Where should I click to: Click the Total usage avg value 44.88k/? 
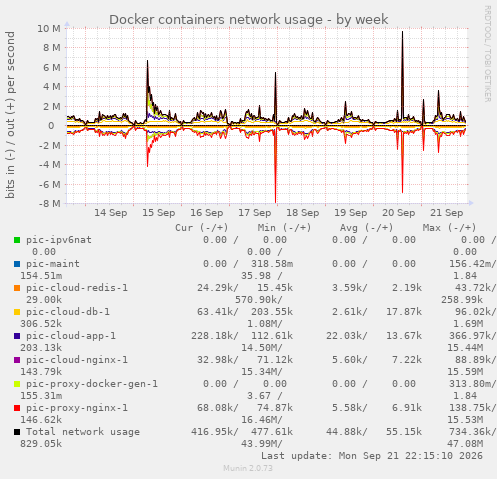tap(347, 432)
